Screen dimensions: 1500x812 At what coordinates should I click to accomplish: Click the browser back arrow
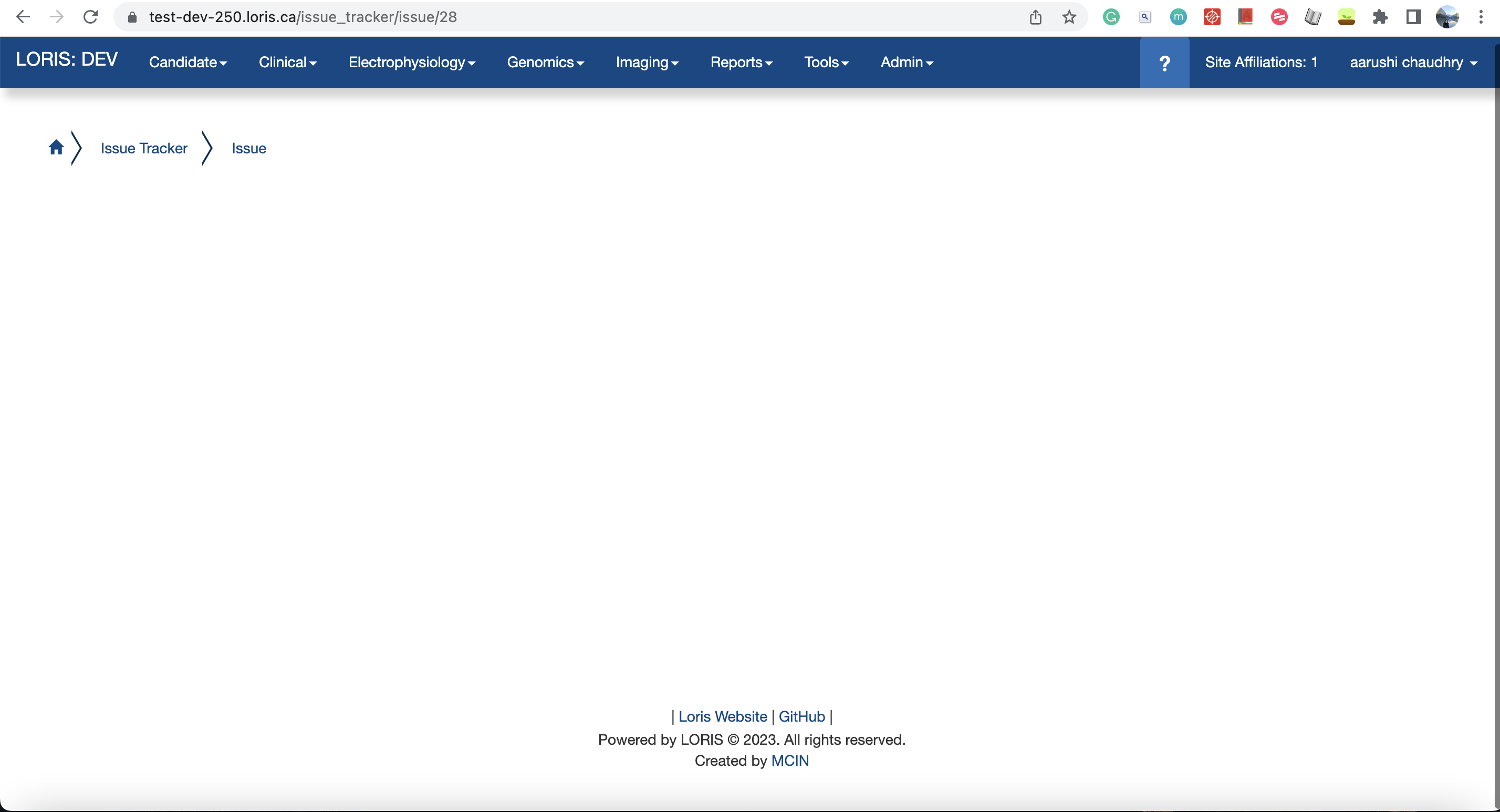click(23, 17)
